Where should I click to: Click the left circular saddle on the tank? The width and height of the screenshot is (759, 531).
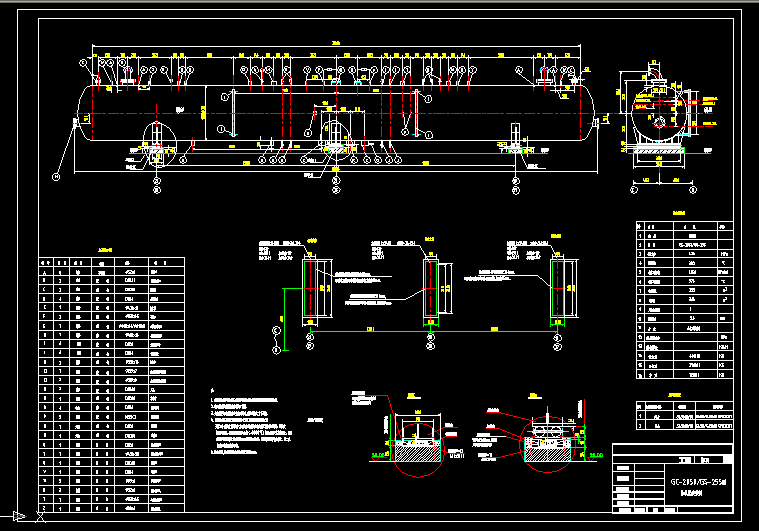(157, 137)
